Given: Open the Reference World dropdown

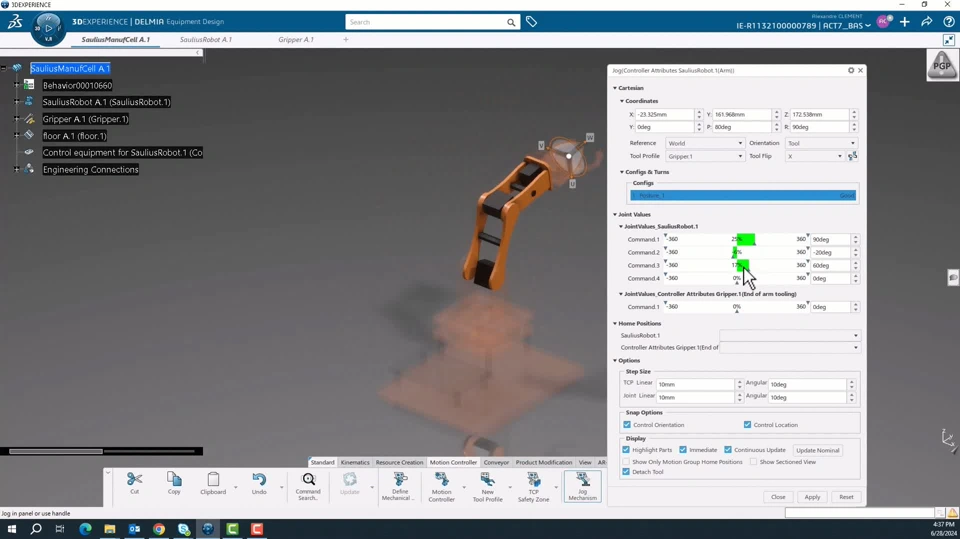Looking at the screenshot, I should click(705, 143).
